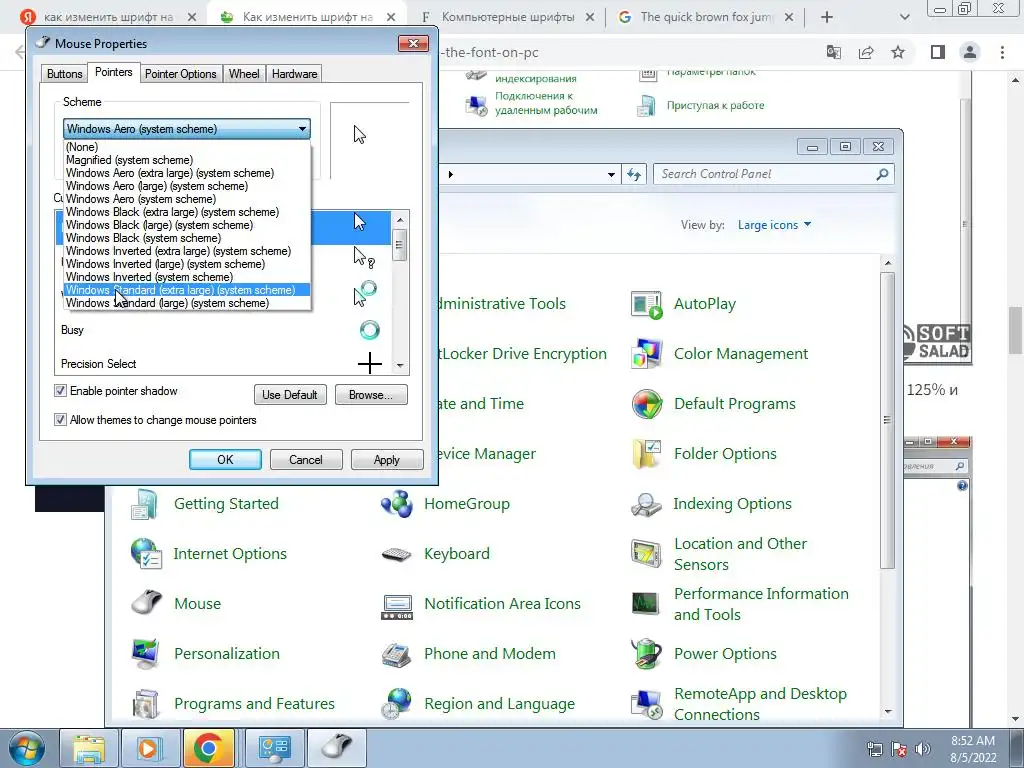Open the Color Management icon

pos(647,354)
